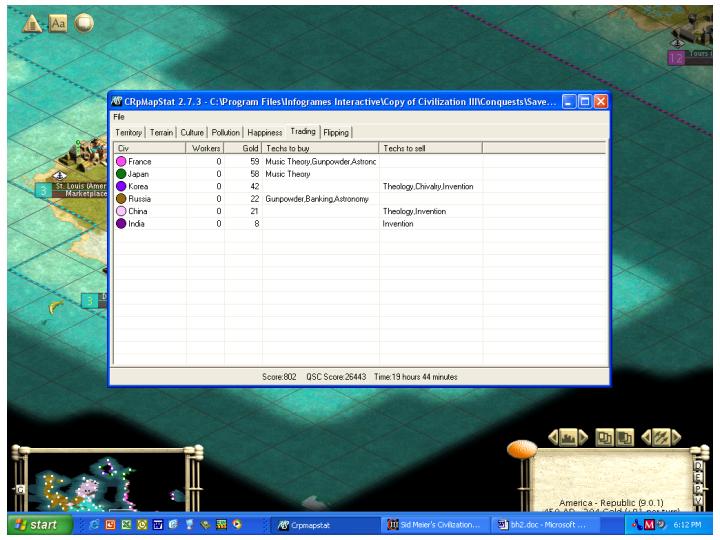The width and height of the screenshot is (720, 540).
Task: Click the red M system tray icon
Action: tap(649, 524)
